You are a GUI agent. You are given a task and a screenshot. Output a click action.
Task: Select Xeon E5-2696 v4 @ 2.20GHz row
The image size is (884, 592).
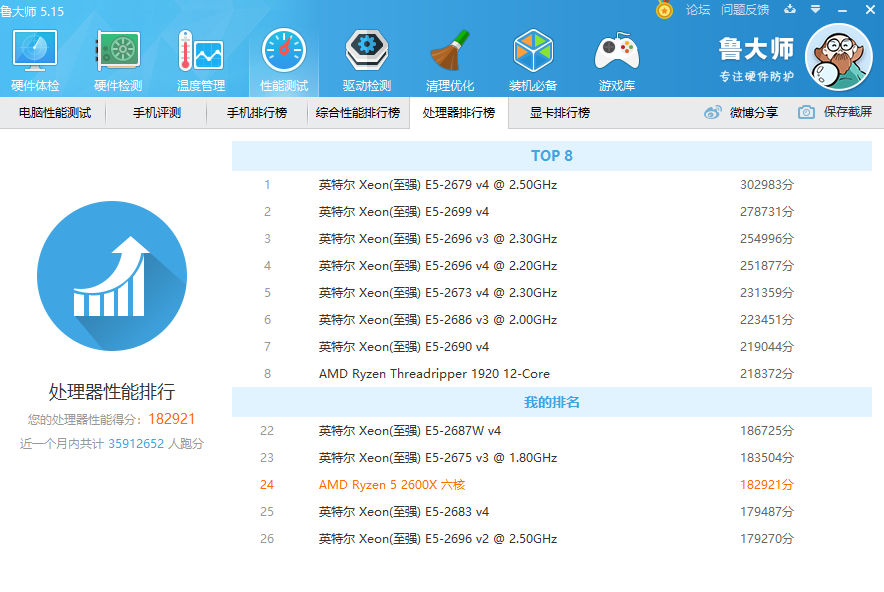tap(551, 266)
